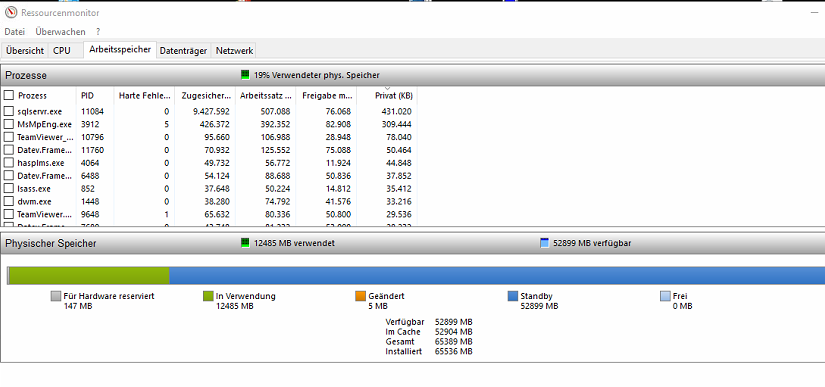Select the hasplms.exe checkbox

8,162
